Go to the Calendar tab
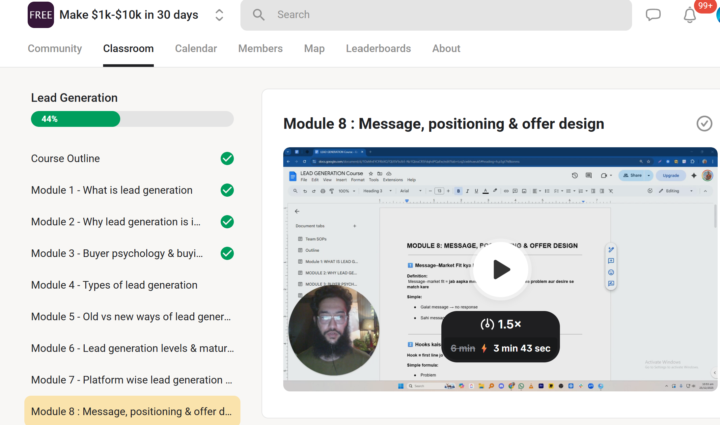The image size is (720, 425). pos(196,49)
